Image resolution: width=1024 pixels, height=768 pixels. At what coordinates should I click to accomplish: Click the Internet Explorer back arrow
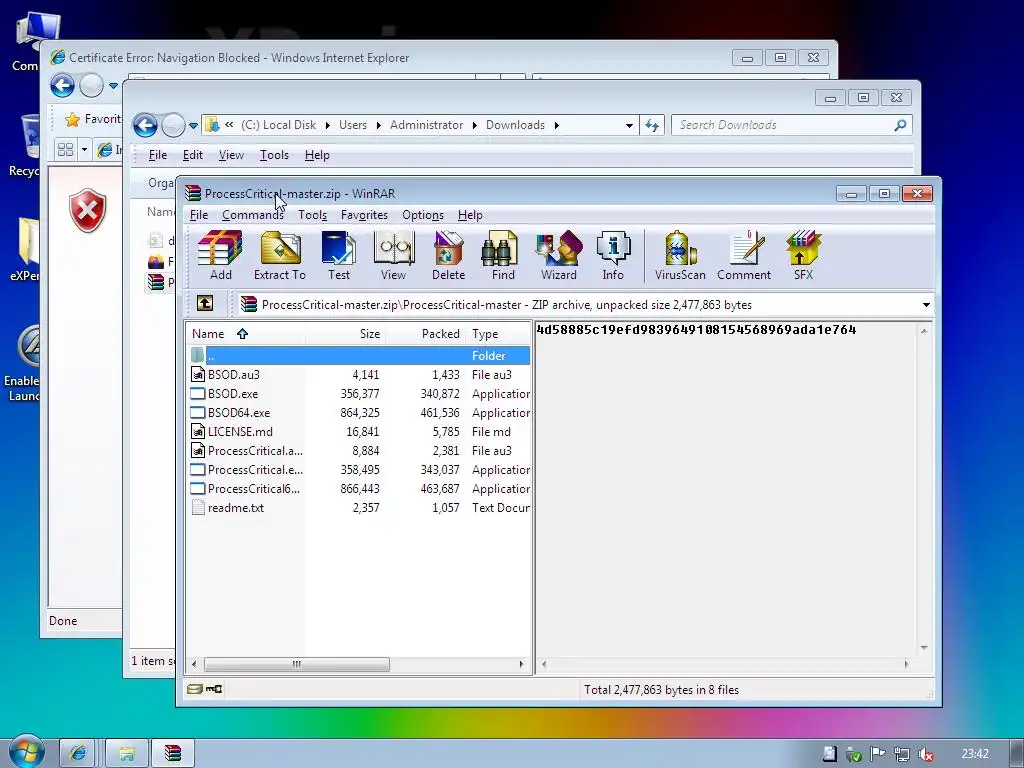point(63,86)
